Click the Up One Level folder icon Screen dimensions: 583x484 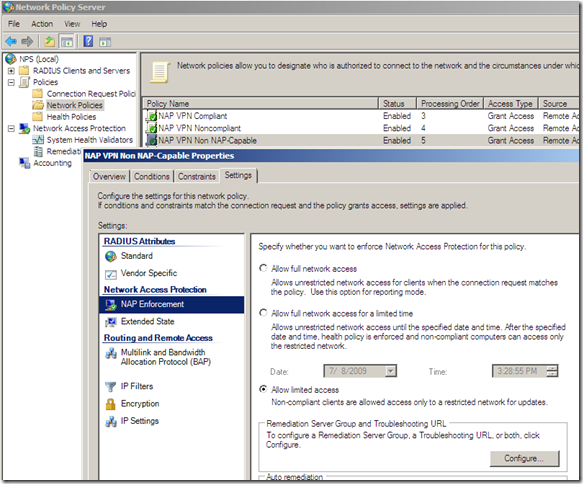49,41
